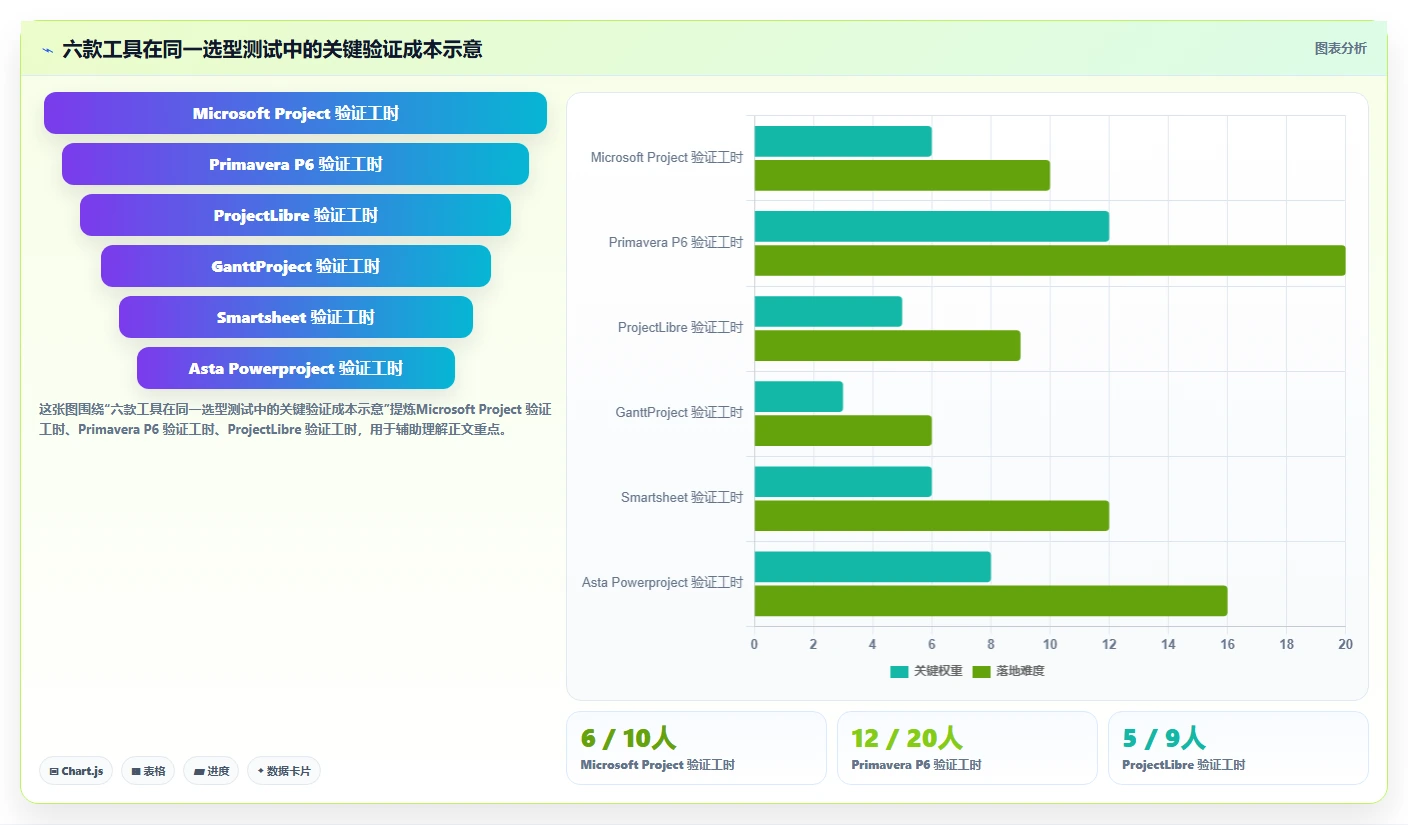Click the x-axis tick value 10
The image size is (1408, 825).
pyautogui.click(x=1050, y=644)
